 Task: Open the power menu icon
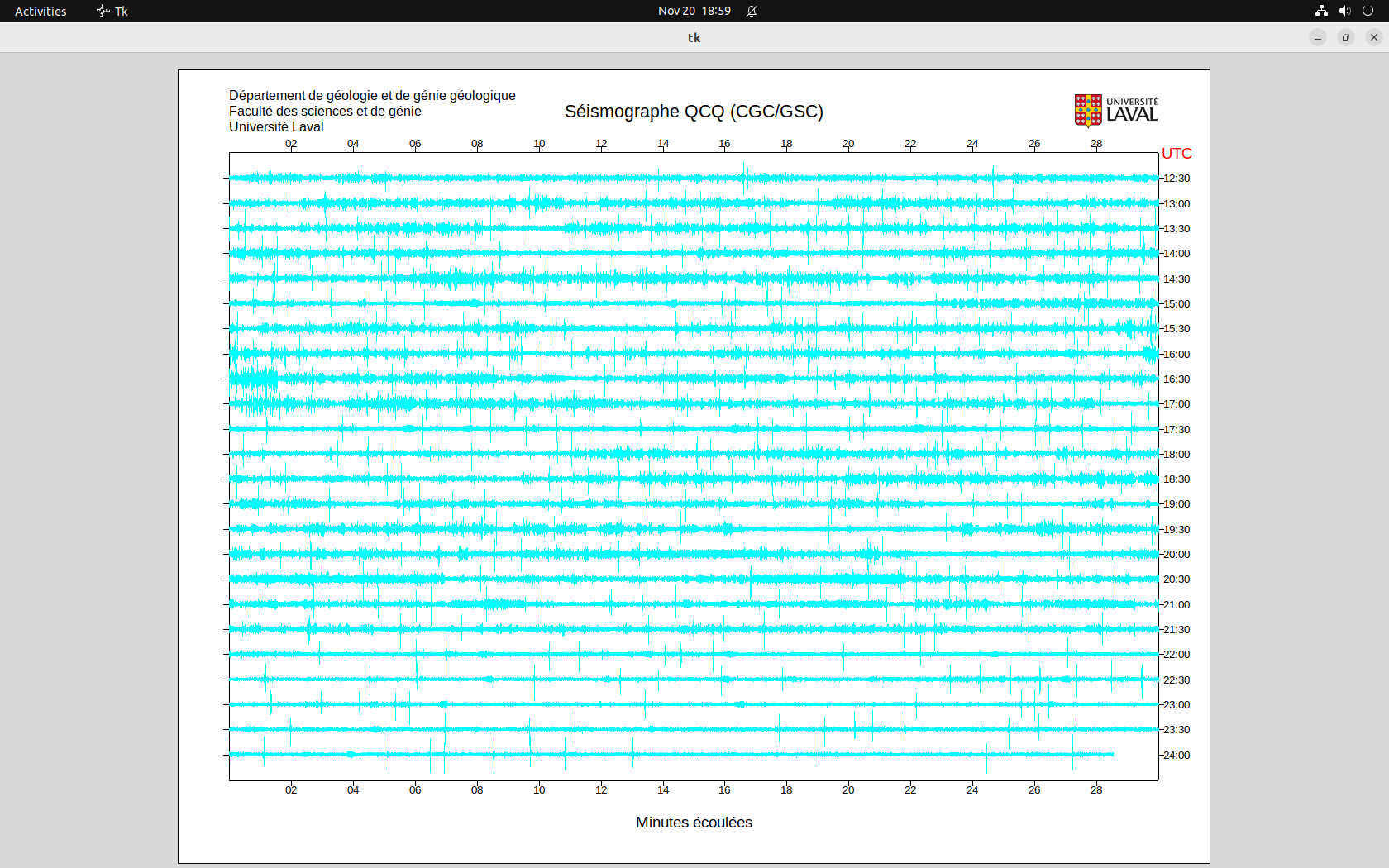click(x=1368, y=11)
